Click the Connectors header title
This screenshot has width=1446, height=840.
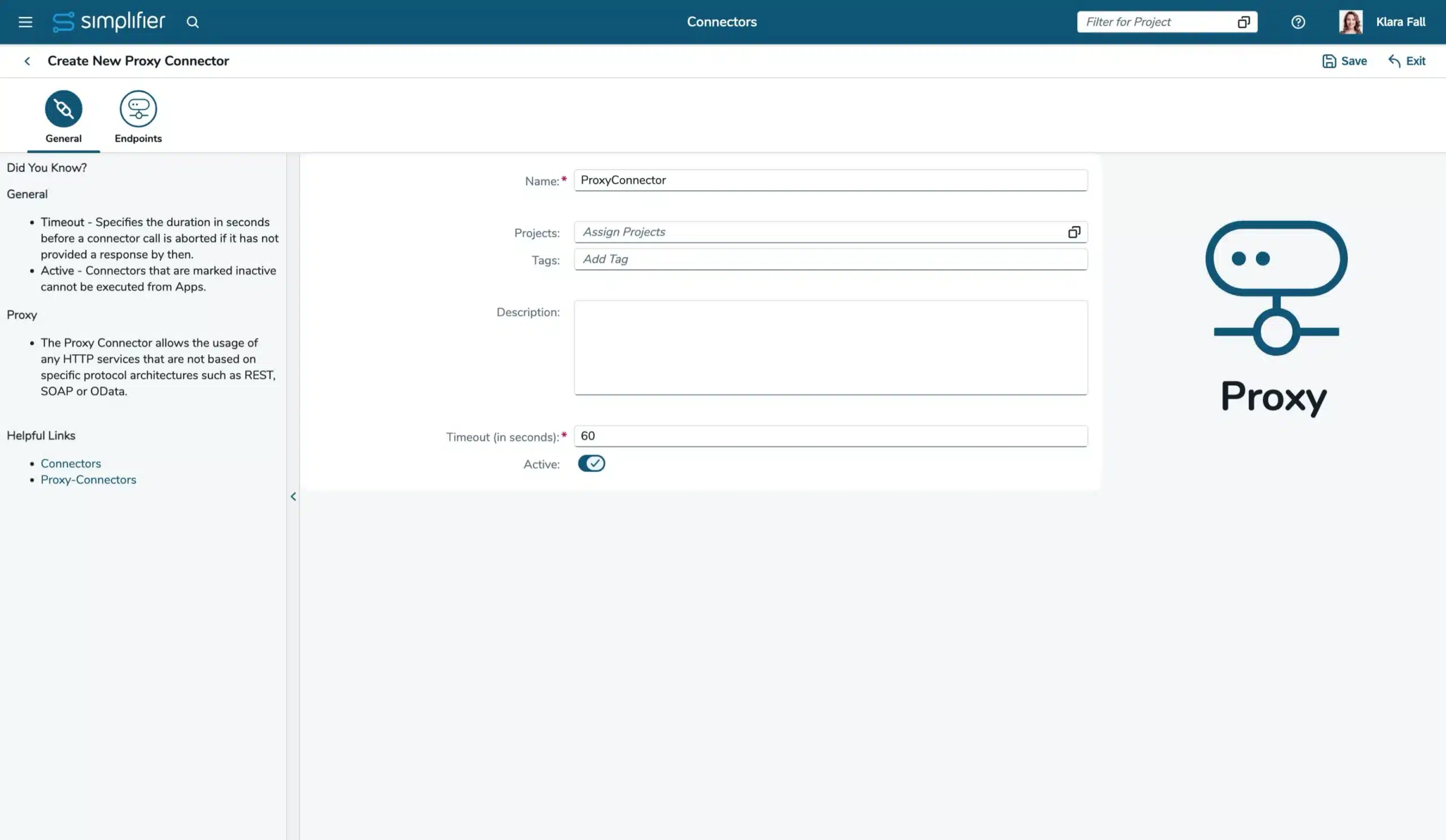point(721,22)
